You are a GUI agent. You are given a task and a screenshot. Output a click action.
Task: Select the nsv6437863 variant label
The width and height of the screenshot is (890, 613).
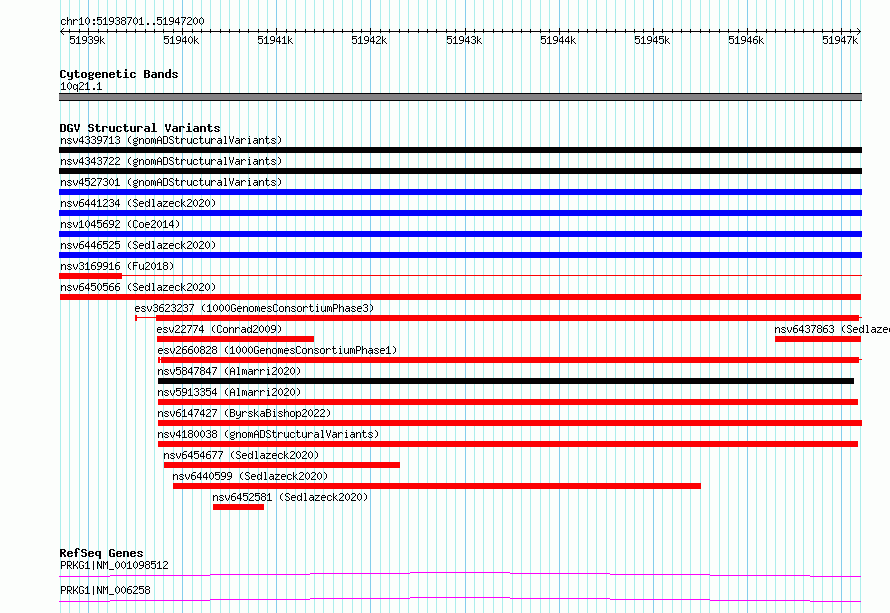832,329
